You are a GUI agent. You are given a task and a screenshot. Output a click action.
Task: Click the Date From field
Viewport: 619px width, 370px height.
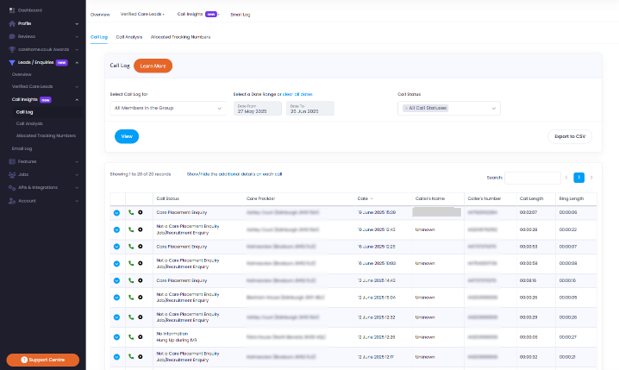257,109
